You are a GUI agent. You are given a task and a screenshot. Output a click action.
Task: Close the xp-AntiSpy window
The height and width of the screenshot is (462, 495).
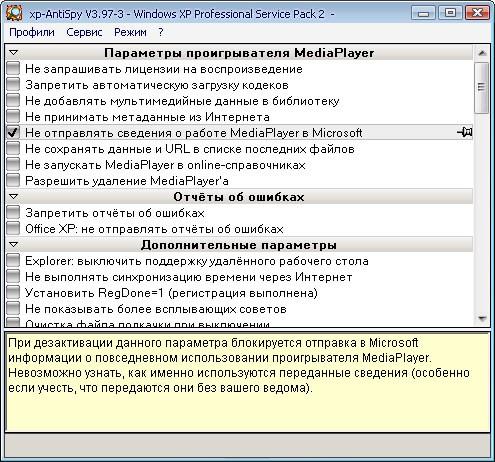coord(477,13)
